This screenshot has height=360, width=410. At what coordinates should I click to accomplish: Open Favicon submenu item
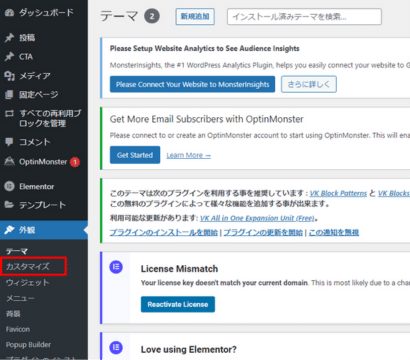pos(18,329)
